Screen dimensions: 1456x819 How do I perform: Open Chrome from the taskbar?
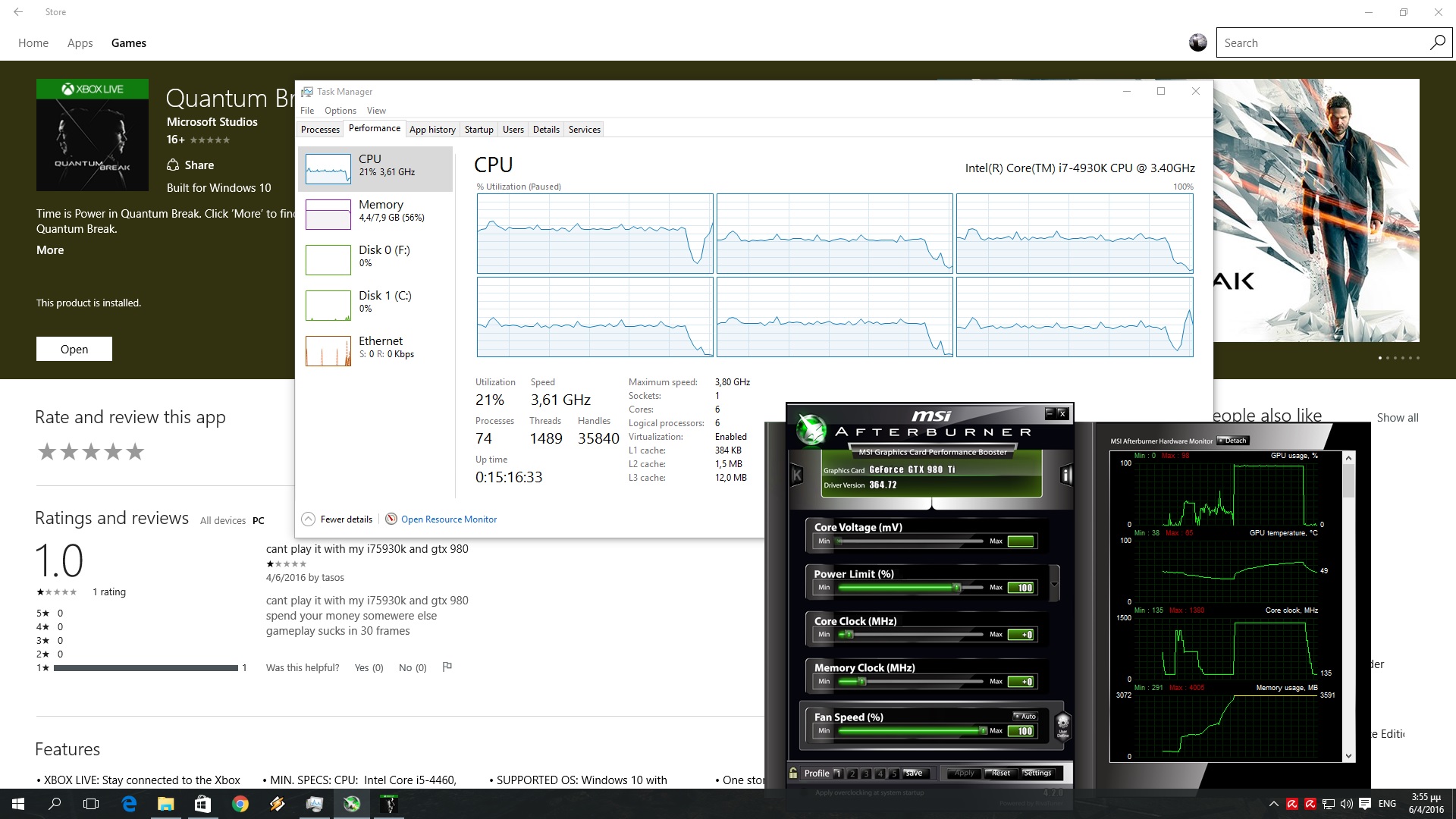point(240,804)
